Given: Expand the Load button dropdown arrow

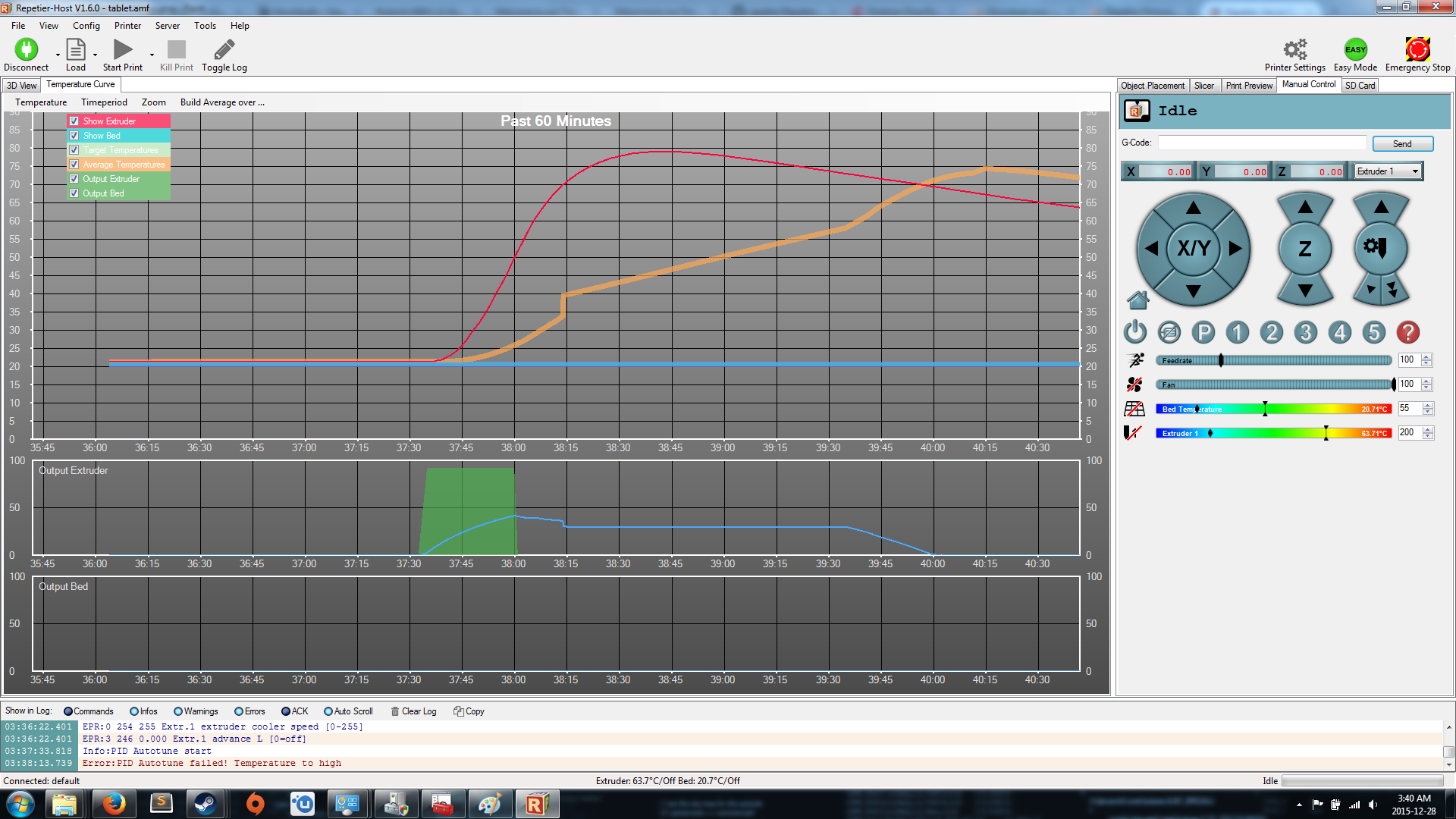Looking at the screenshot, I should tap(95, 55).
